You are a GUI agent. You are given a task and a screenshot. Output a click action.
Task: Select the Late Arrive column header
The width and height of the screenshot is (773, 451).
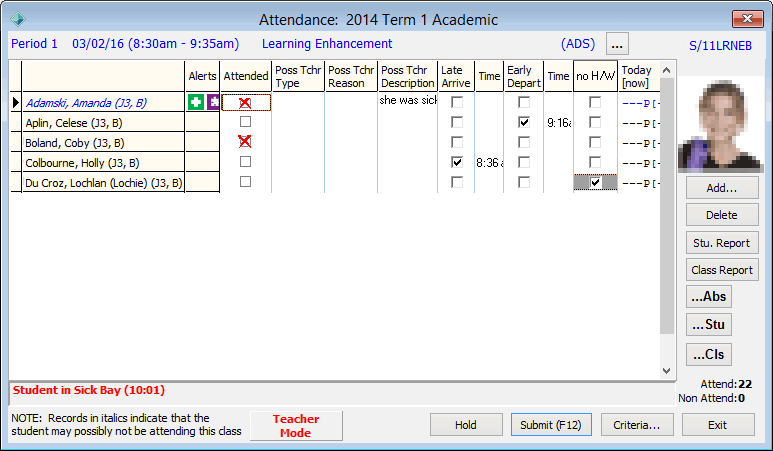(x=456, y=76)
